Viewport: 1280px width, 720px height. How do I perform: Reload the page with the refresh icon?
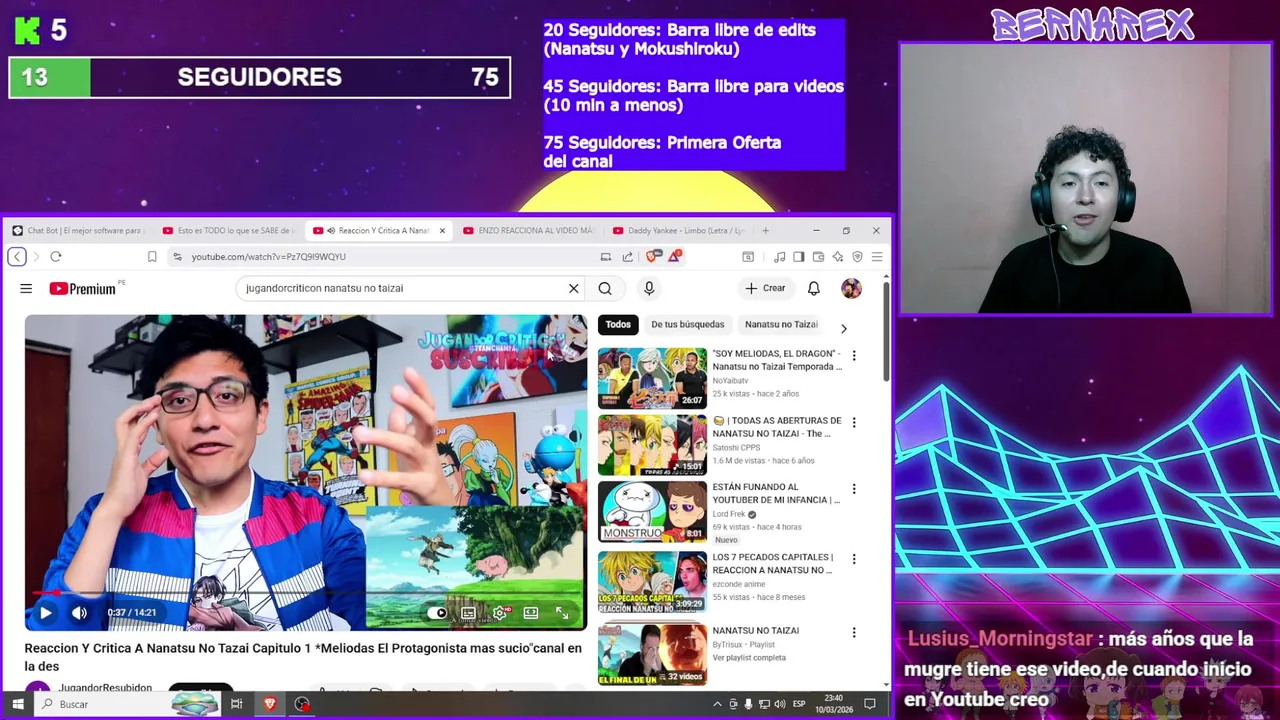pyautogui.click(x=56, y=257)
